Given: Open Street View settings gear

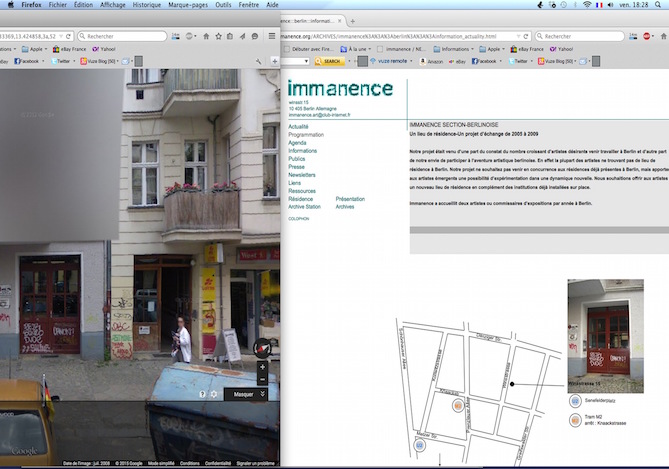Looking at the screenshot, I should 214,394.
